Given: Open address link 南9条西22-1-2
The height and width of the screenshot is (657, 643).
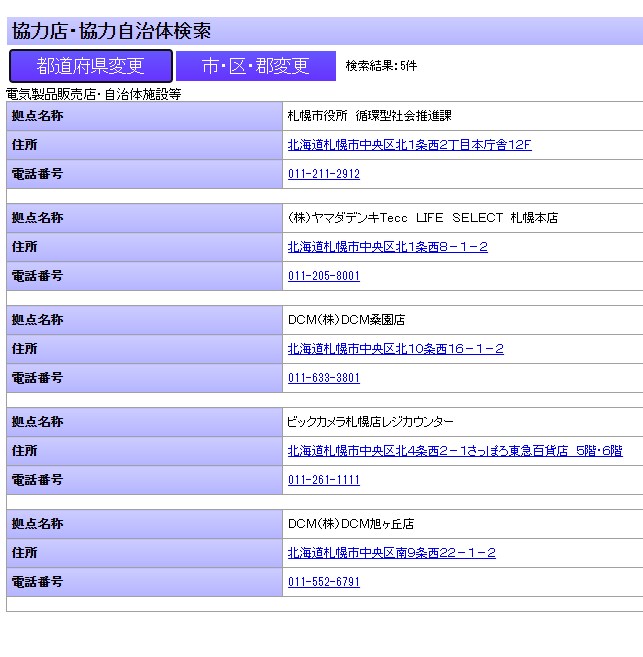Looking at the screenshot, I should (x=391, y=553).
